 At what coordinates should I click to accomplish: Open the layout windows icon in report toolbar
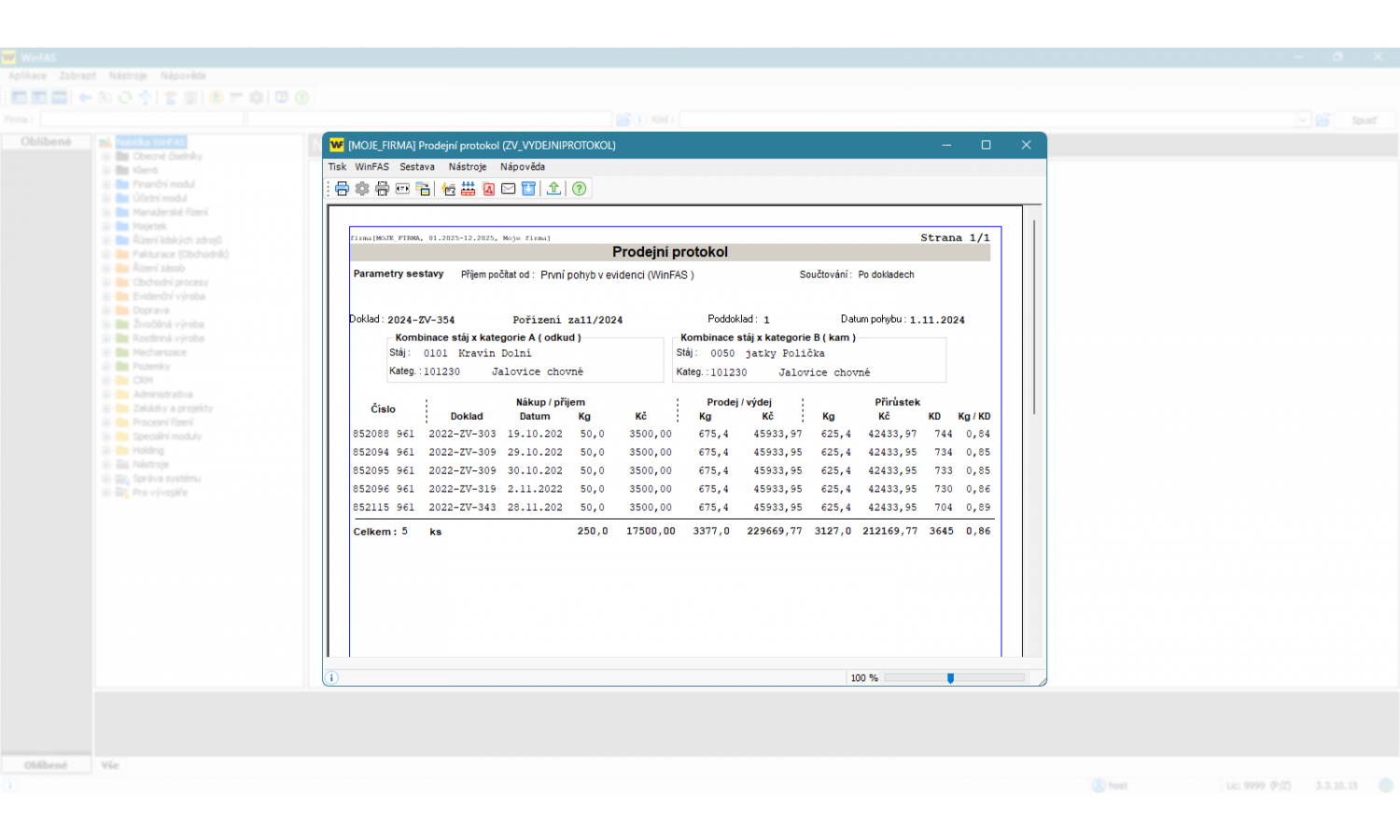pos(423,189)
